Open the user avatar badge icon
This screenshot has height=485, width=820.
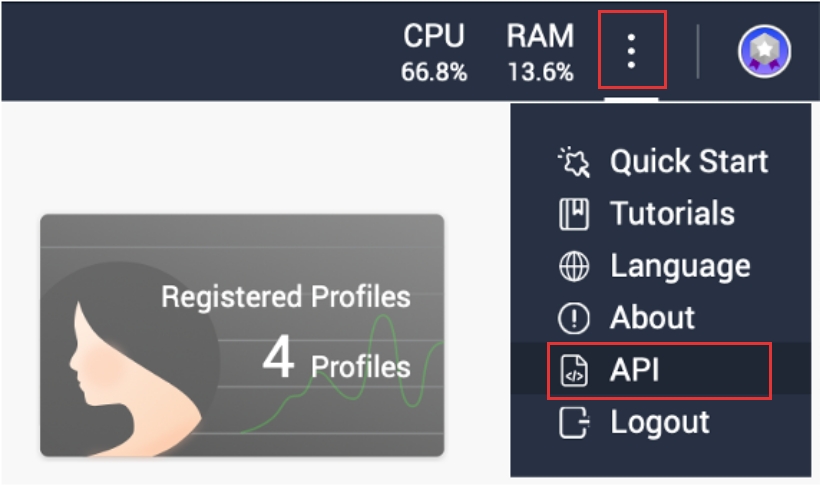[765, 52]
